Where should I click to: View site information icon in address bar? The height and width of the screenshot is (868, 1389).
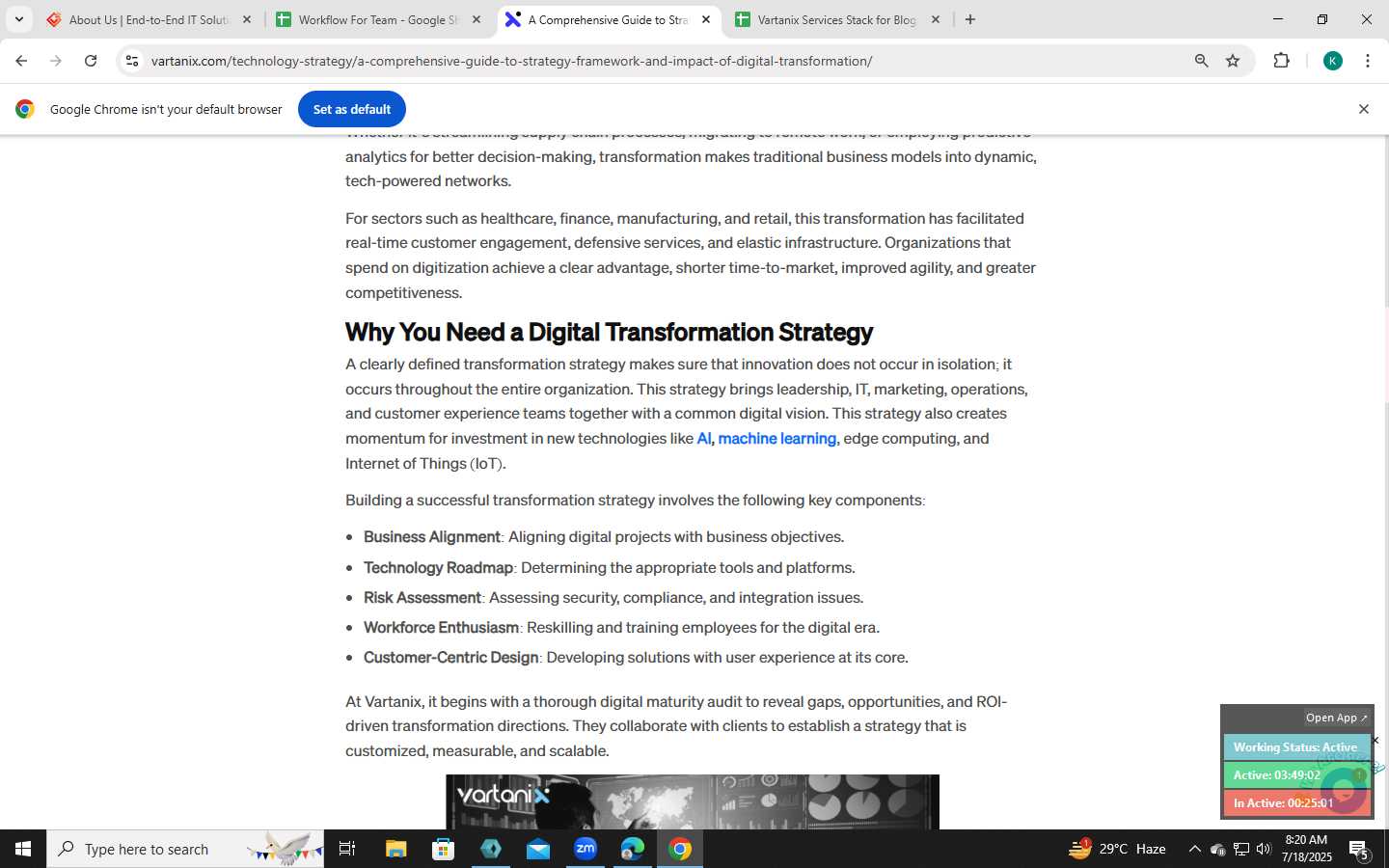coord(132,61)
